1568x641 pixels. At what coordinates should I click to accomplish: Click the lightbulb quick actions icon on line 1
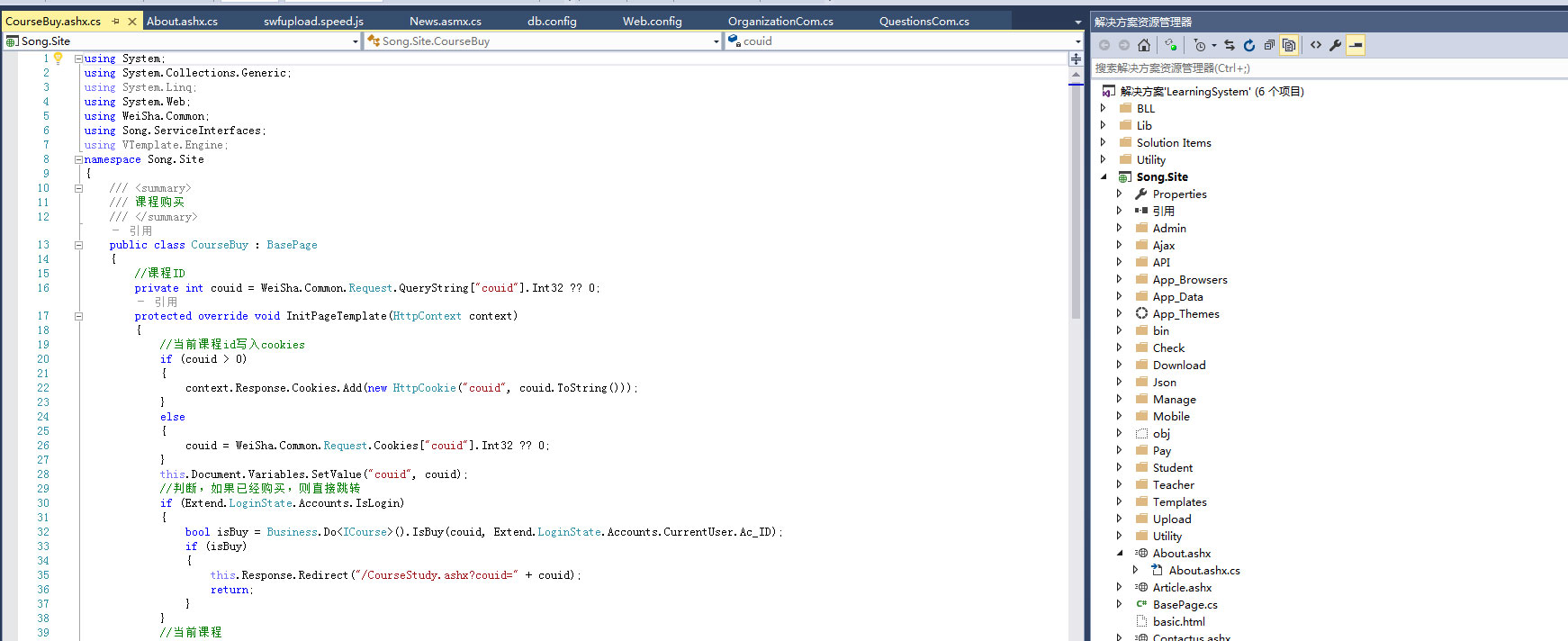pyautogui.click(x=59, y=59)
